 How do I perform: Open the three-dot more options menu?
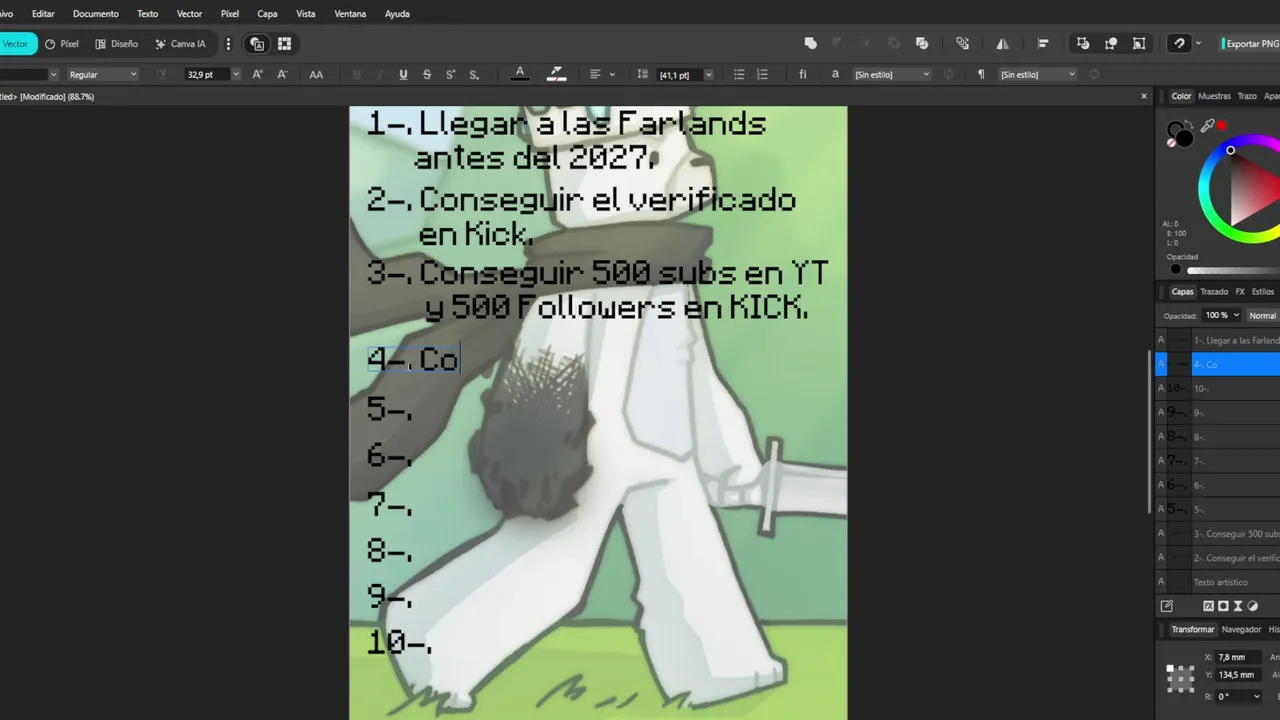[228, 44]
